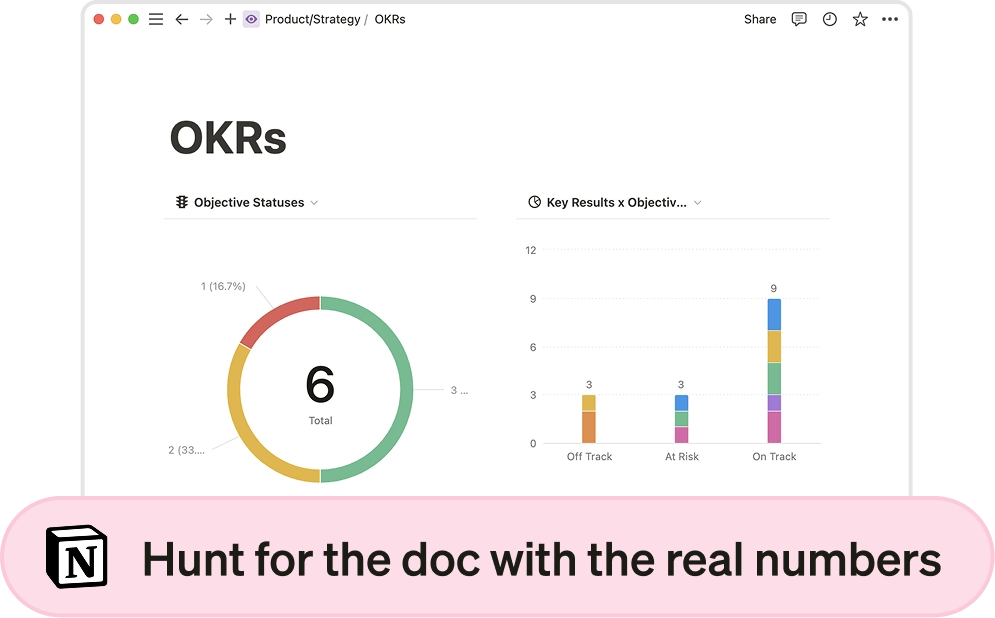995x618 pixels.
Task: Open the comments icon
Action: tap(799, 19)
